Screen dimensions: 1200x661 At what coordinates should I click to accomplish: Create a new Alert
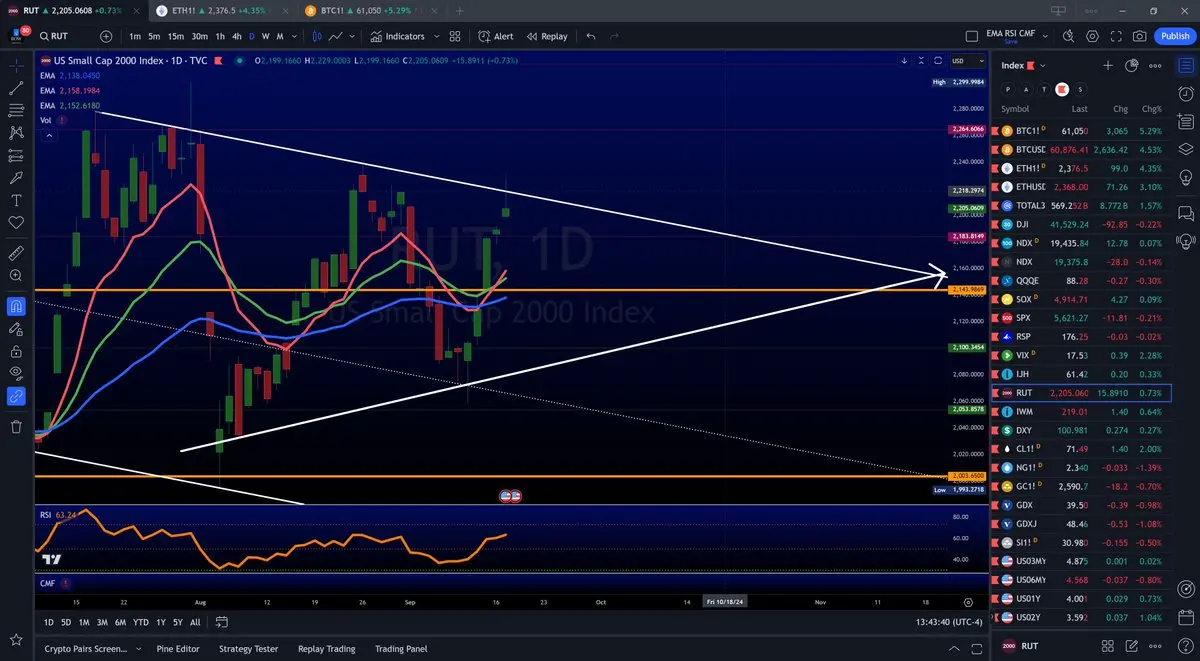[496, 36]
